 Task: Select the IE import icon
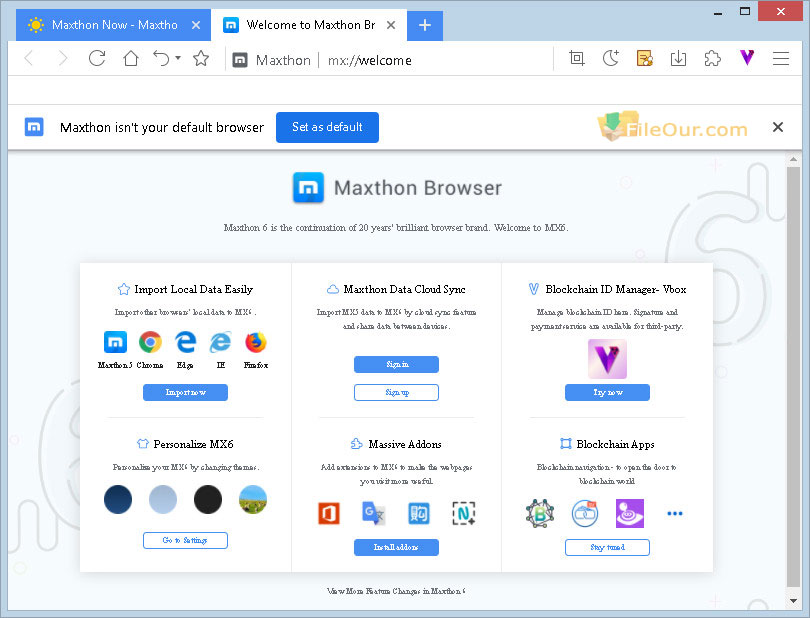point(221,342)
